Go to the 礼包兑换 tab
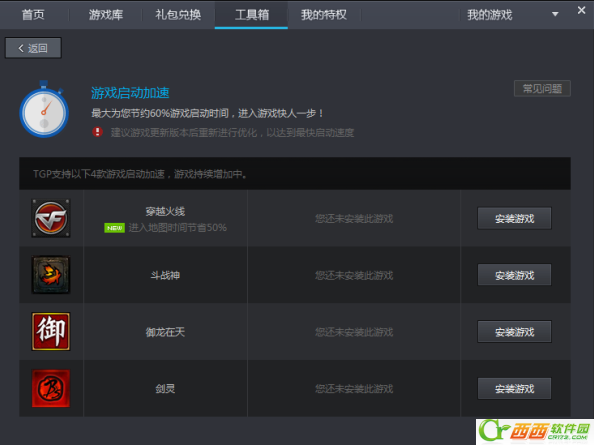The image size is (594, 445). pos(178,15)
